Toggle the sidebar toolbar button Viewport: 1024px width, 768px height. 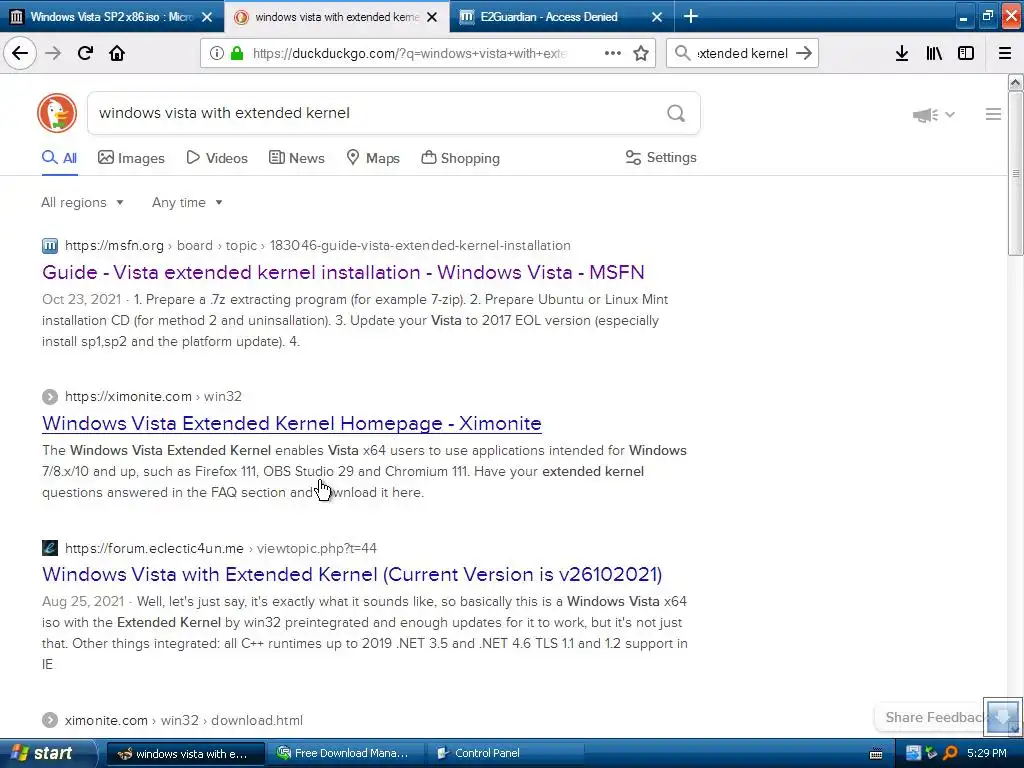[x=966, y=53]
